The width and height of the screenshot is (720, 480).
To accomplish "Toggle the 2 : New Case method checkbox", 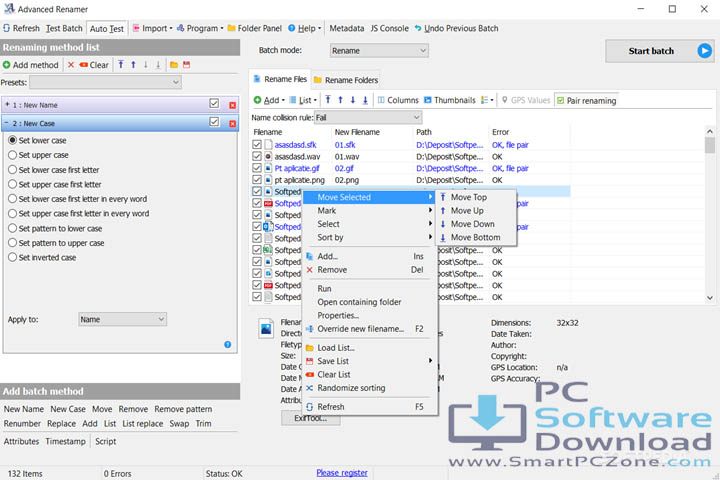I will click(214, 122).
